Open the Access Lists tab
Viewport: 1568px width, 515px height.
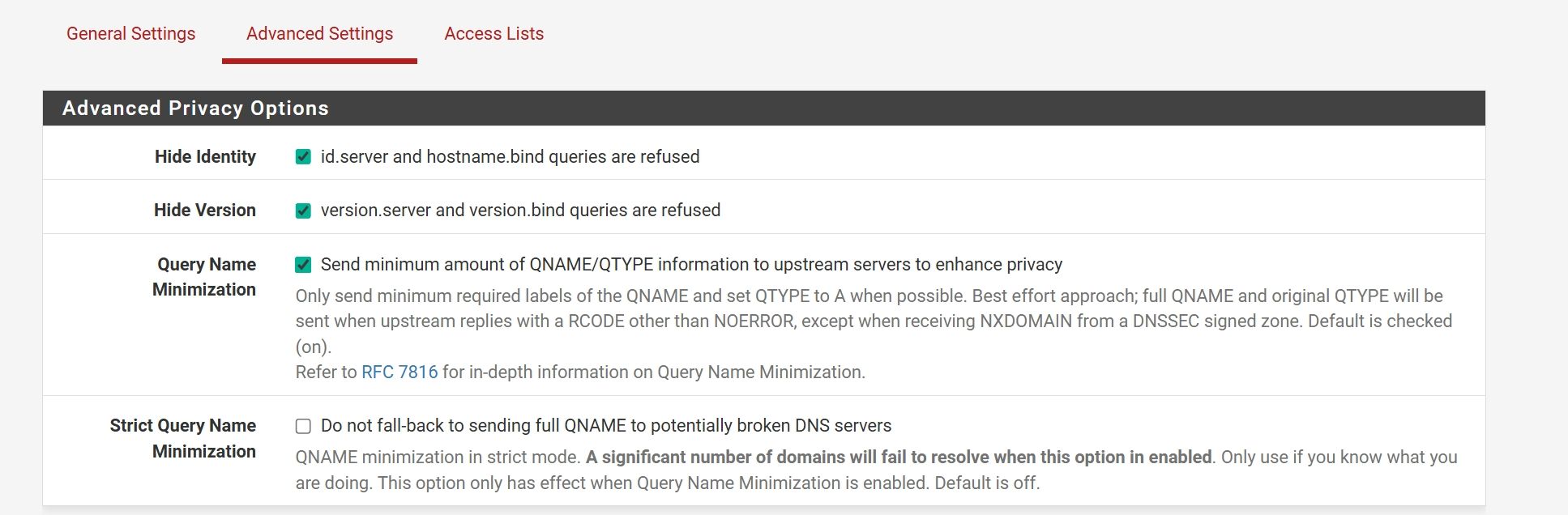[493, 34]
